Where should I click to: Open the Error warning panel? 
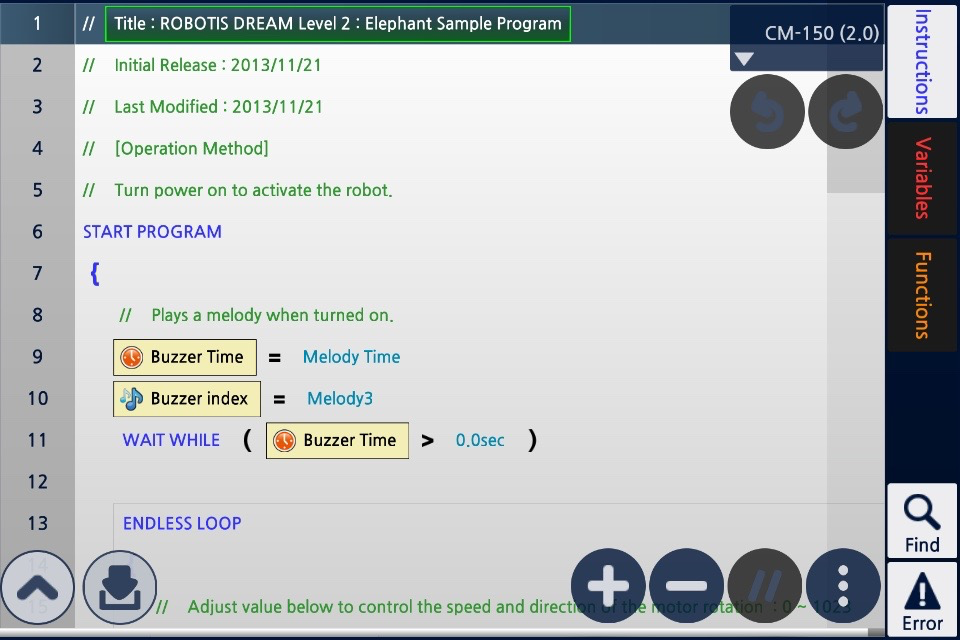click(922, 600)
